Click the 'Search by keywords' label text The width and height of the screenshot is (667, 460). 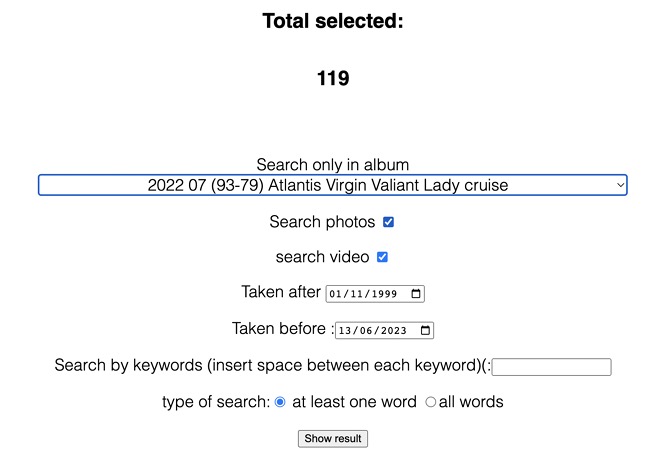pyautogui.click(x=272, y=366)
